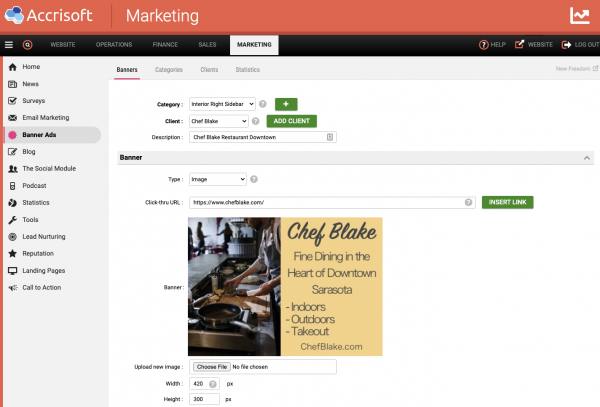Click the Social Module people icon
The width and height of the screenshot is (600, 407).
click(13, 169)
